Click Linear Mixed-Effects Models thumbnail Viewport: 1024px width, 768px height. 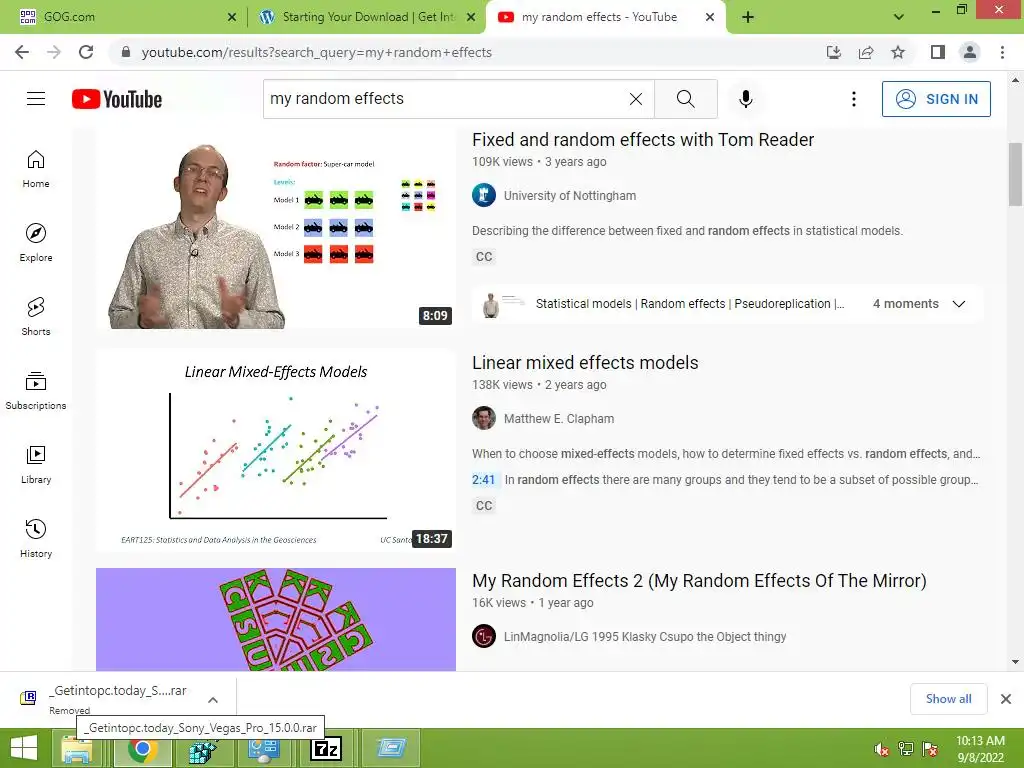point(276,449)
